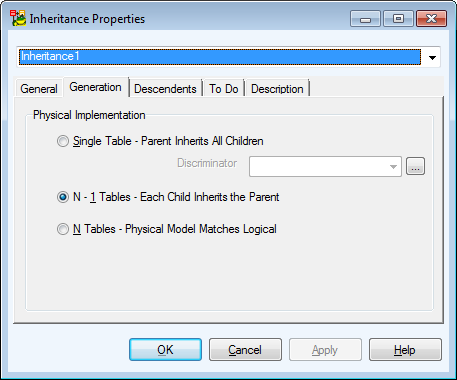Image resolution: width=457 pixels, height=380 pixels.
Task: Close the Inheritance Properties dialog
Action: pyautogui.click(x=431, y=19)
